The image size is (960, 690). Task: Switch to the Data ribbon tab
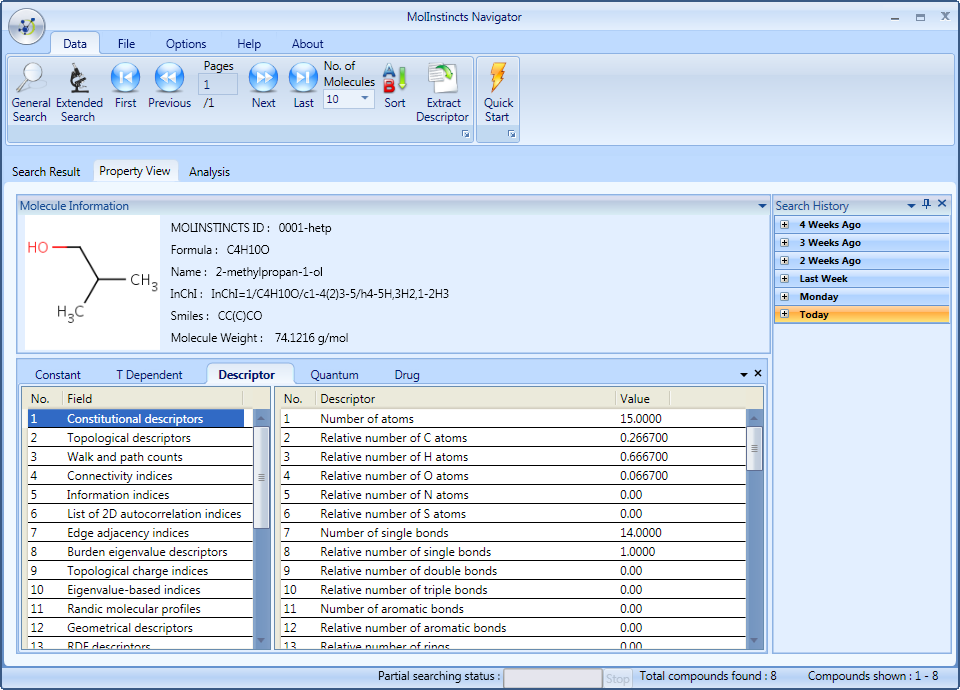[x=75, y=43]
